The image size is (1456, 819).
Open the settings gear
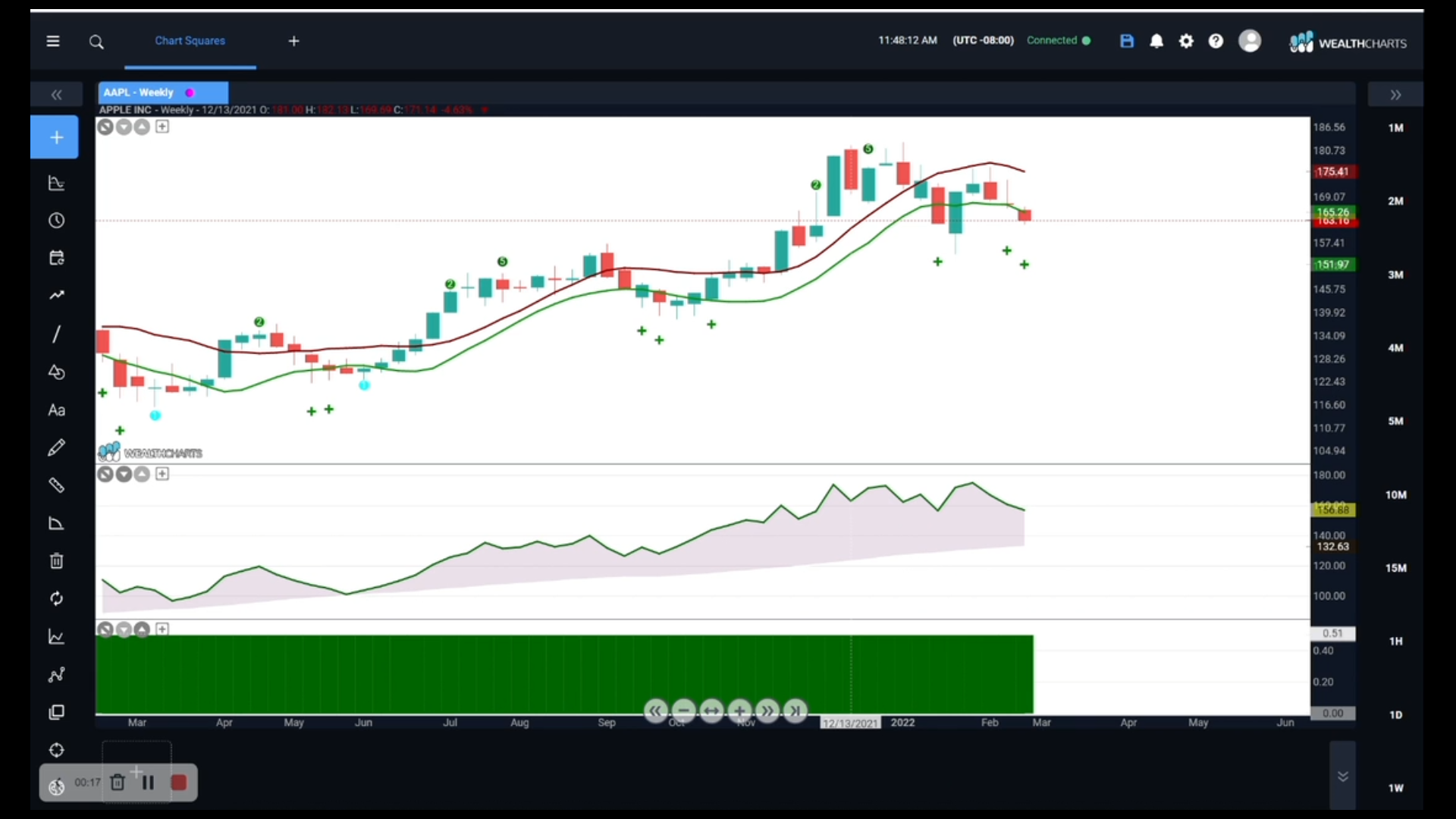point(1186,41)
